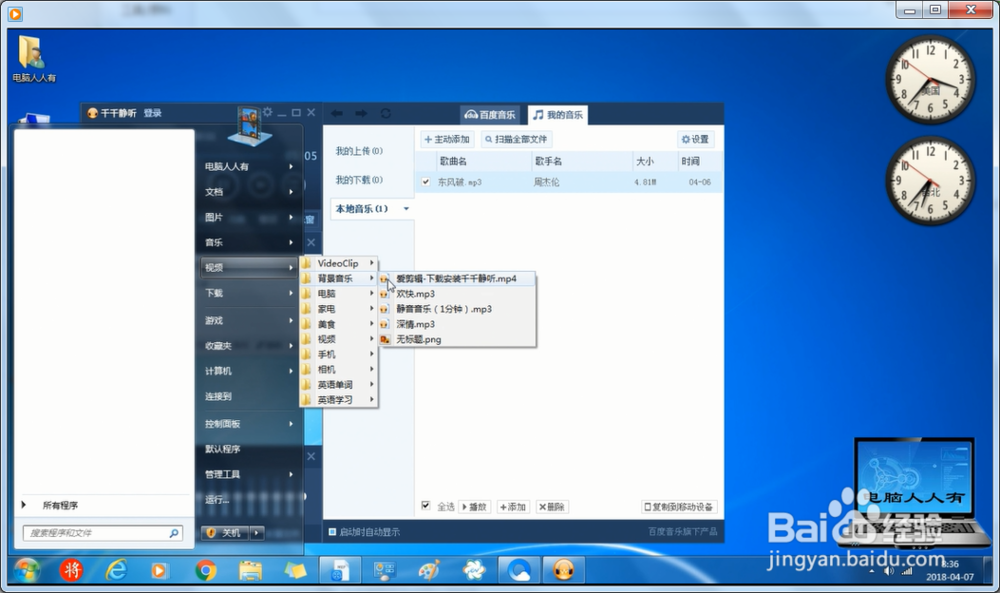Open 千千静听 settings gear icon
This screenshot has width=1000, height=593.
click(267, 112)
